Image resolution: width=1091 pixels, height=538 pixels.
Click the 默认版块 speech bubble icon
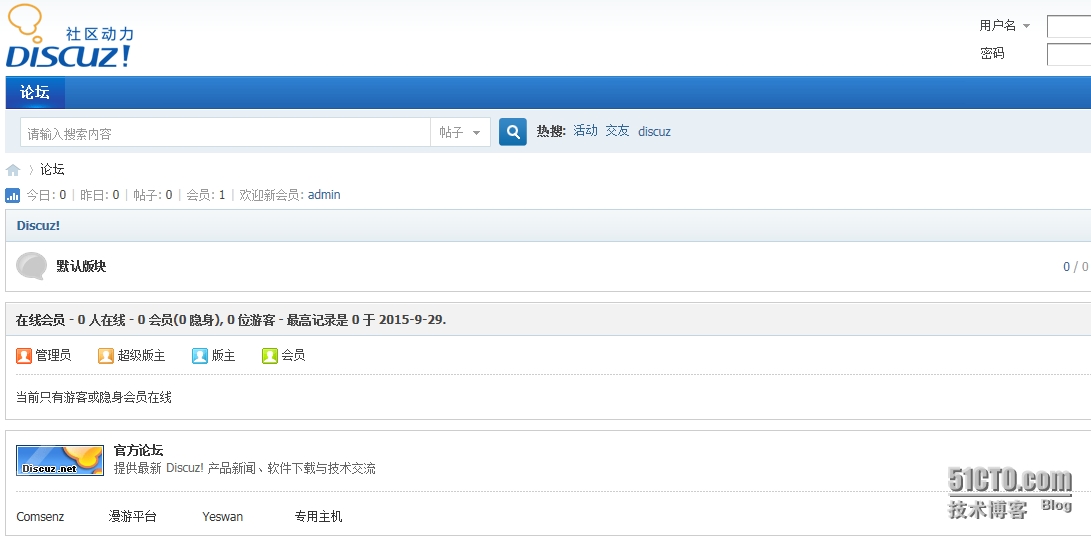[x=31, y=266]
